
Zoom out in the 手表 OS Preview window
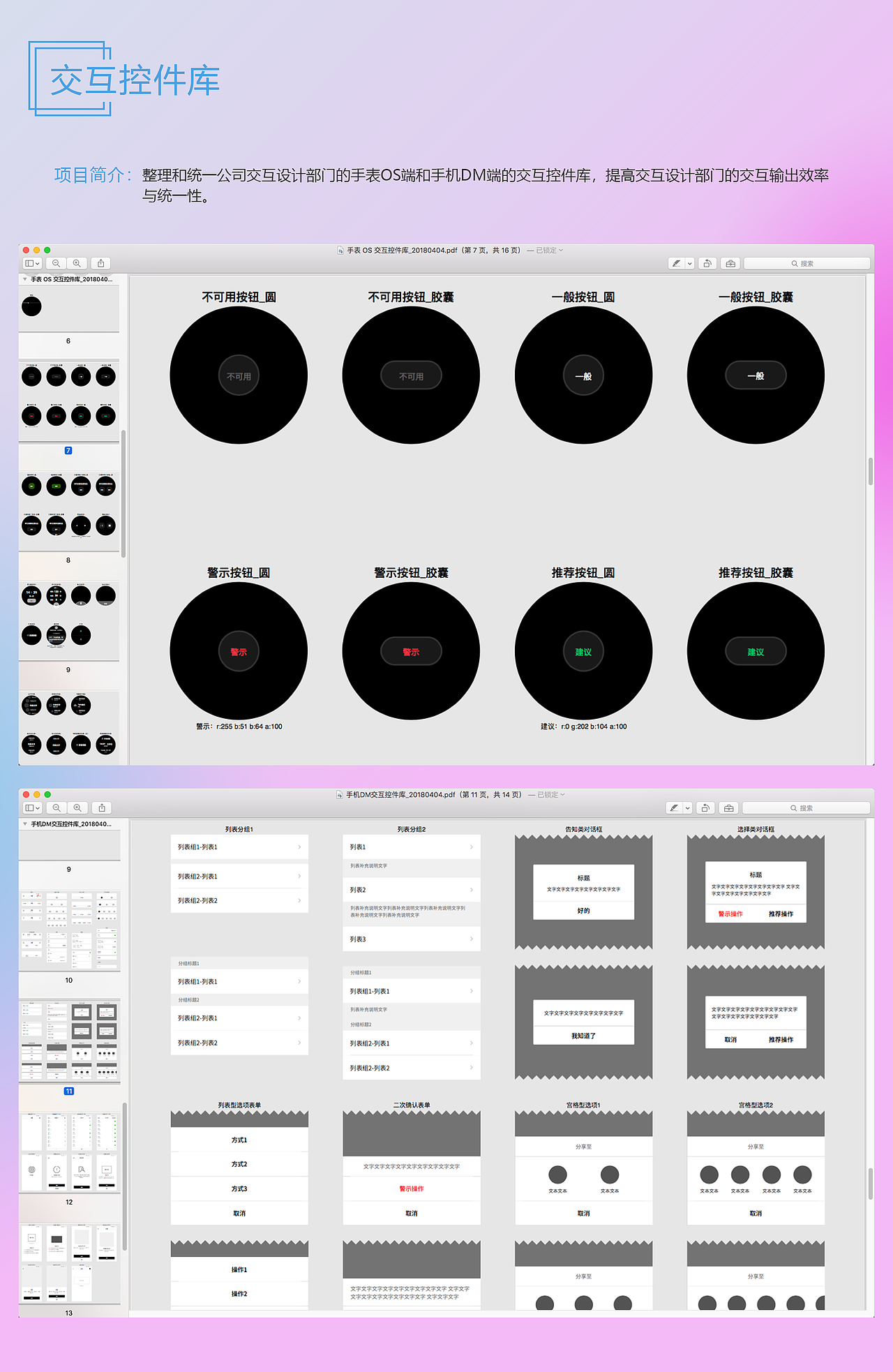click(x=56, y=263)
